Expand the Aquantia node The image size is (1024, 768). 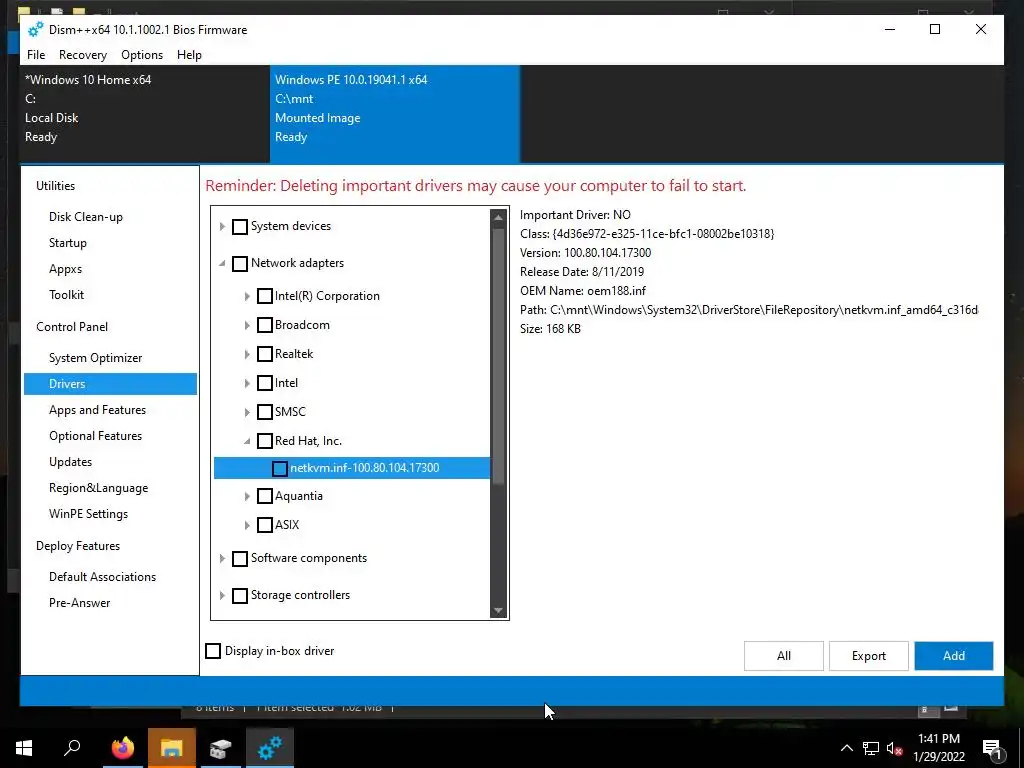click(247, 496)
